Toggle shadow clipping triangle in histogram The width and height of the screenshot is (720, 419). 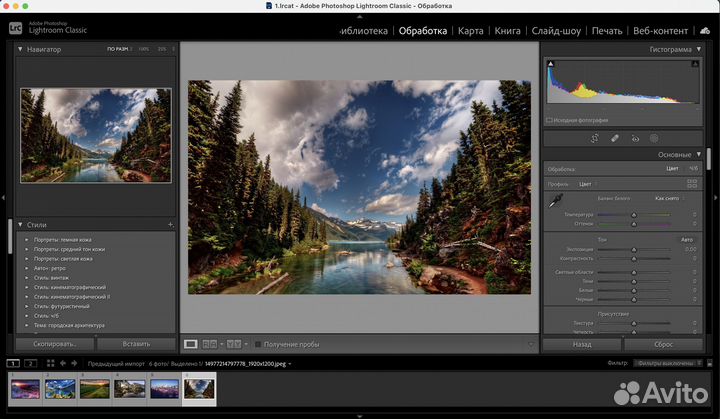pos(551,63)
